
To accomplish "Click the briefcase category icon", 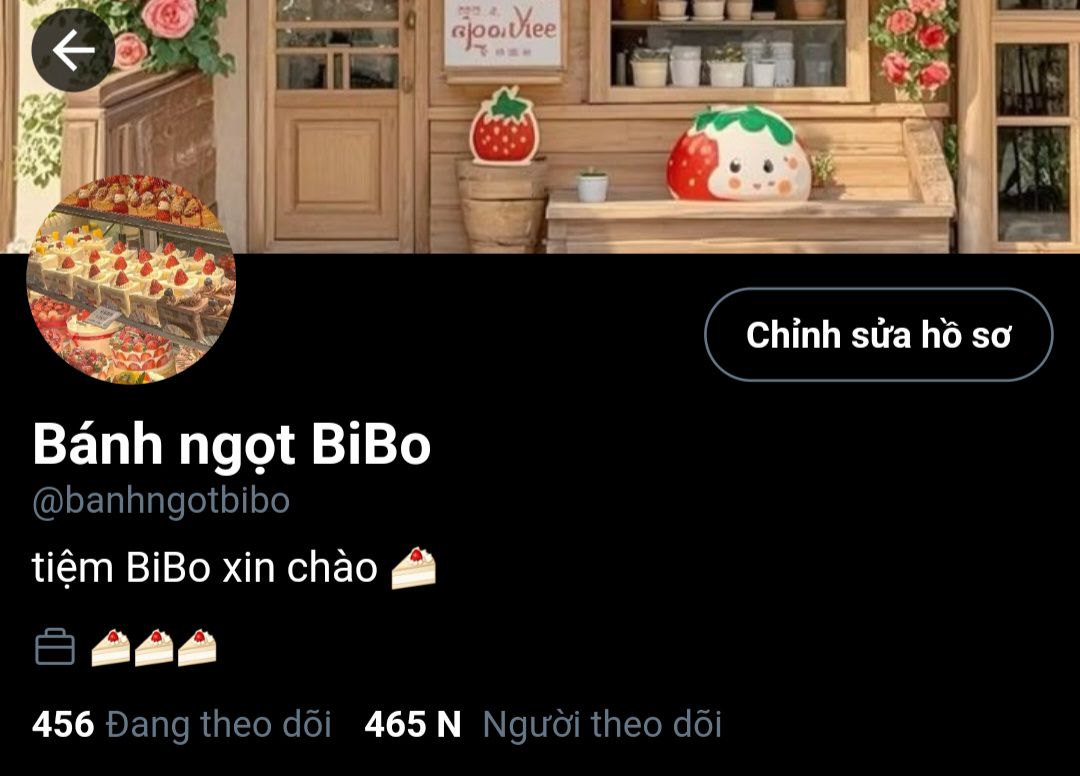I will [55, 647].
